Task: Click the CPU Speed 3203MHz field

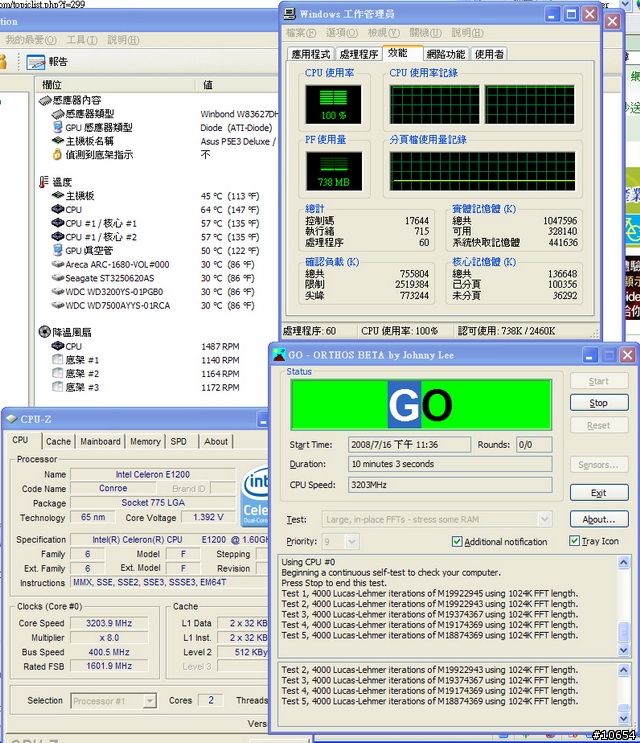Action: point(450,485)
